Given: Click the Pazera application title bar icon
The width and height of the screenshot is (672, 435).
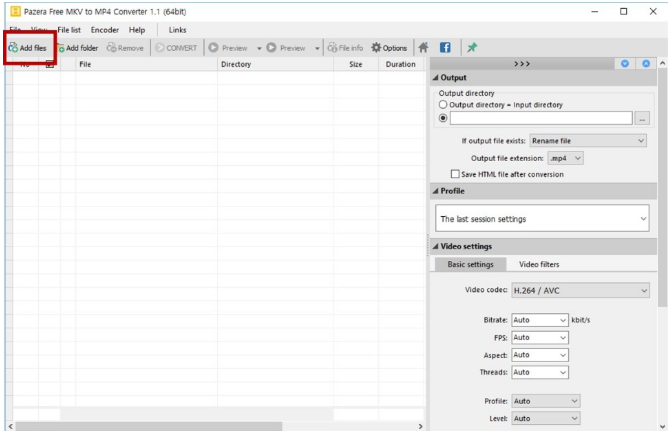Looking at the screenshot, I should (15, 11).
